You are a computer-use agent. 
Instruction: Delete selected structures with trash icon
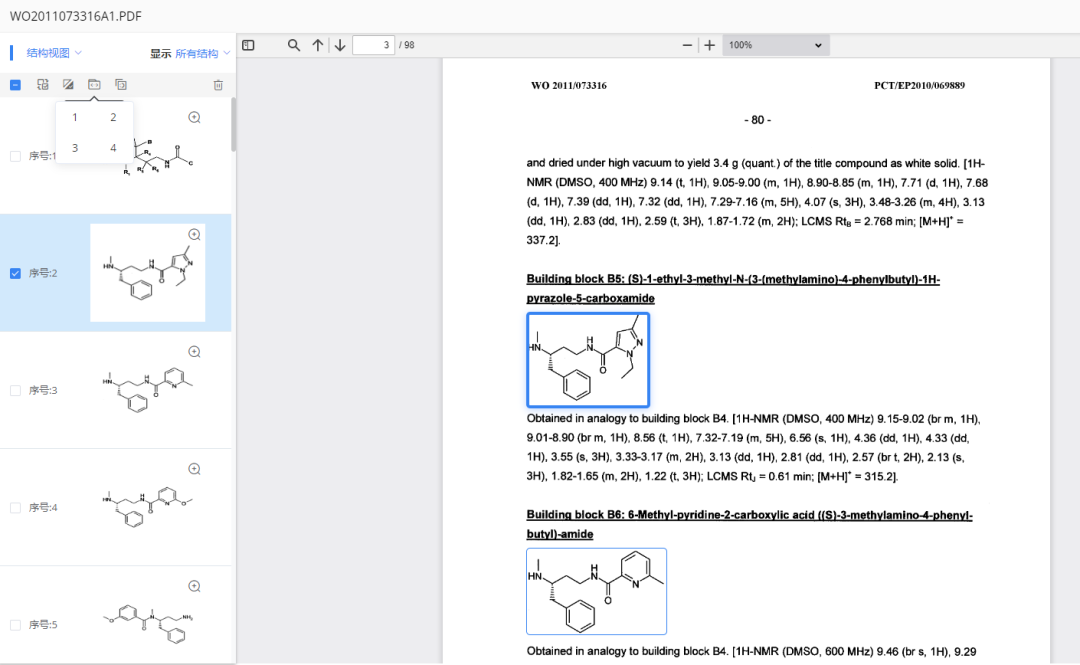point(218,85)
